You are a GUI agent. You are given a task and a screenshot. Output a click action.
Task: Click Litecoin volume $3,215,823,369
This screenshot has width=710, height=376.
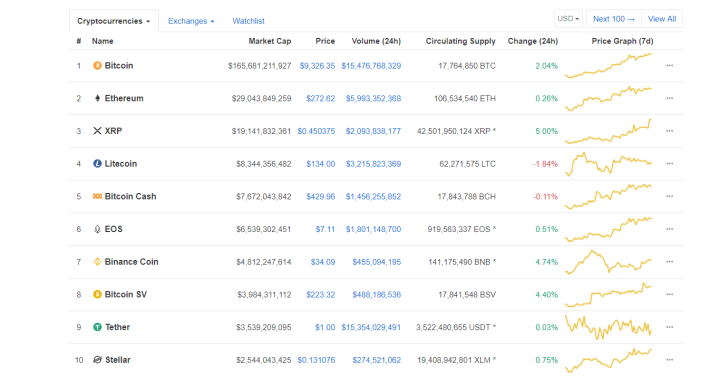click(x=374, y=164)
